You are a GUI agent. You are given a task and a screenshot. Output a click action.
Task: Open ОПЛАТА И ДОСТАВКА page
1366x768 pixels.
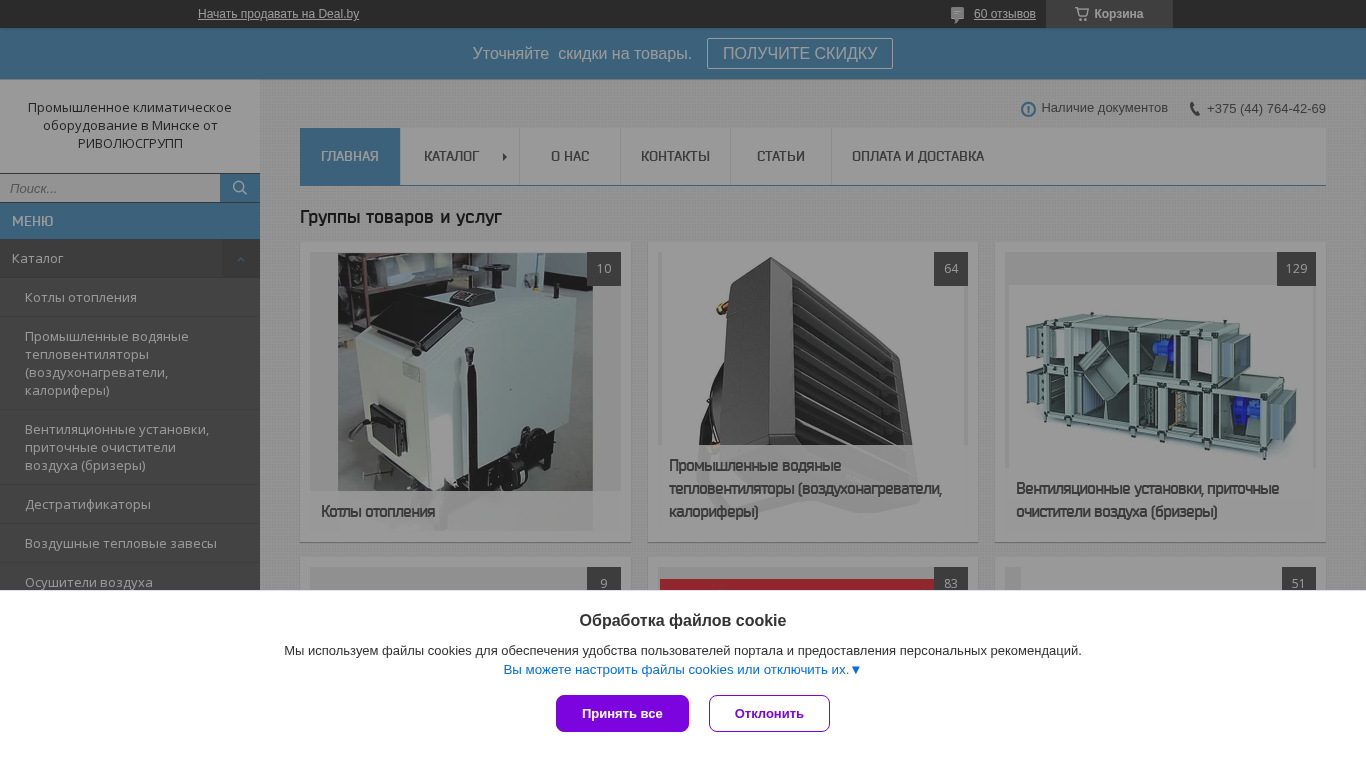tap(918, 157)
